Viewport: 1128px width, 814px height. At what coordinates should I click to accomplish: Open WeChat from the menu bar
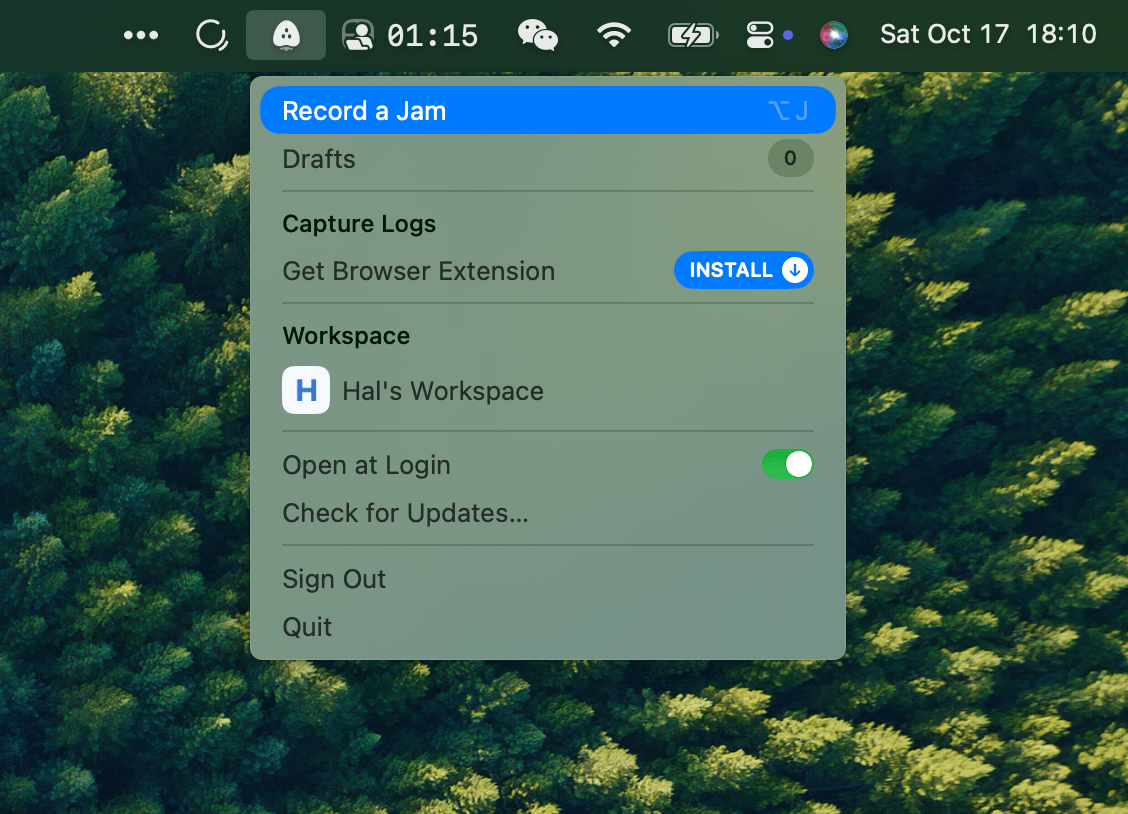(537, 35)
